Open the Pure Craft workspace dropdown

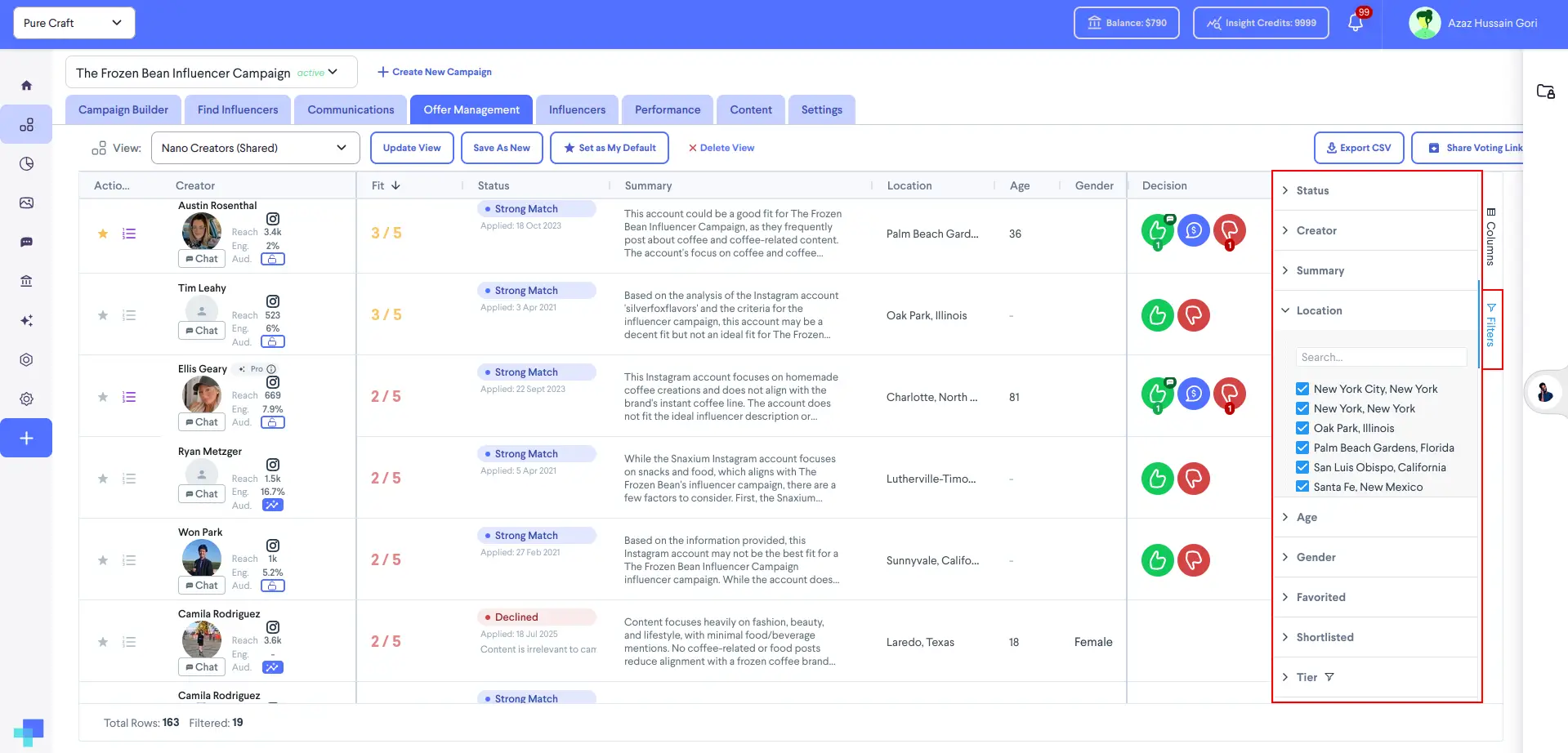[74, 23]
